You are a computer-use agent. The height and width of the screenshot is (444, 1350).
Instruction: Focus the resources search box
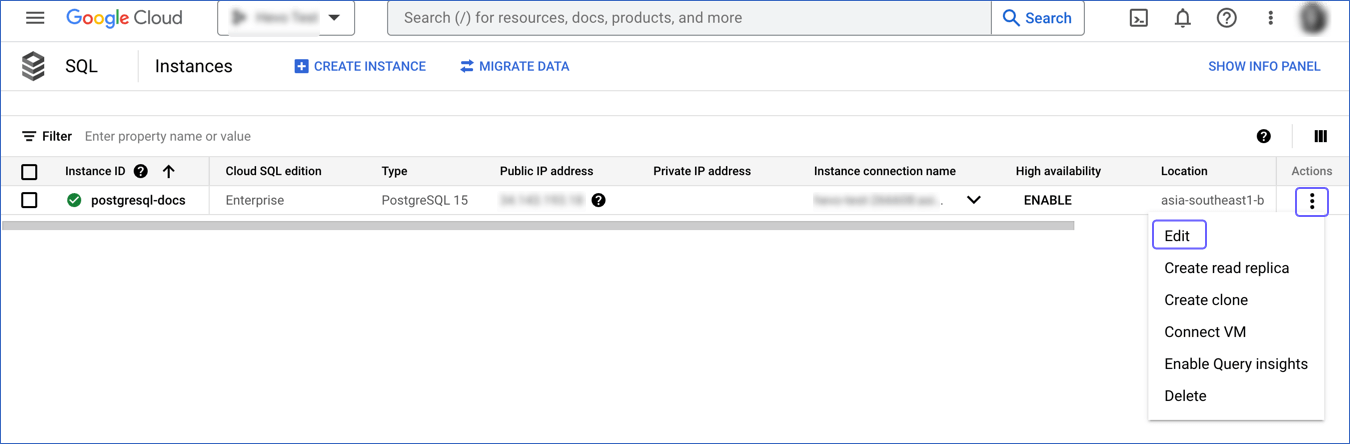[689, 18]
